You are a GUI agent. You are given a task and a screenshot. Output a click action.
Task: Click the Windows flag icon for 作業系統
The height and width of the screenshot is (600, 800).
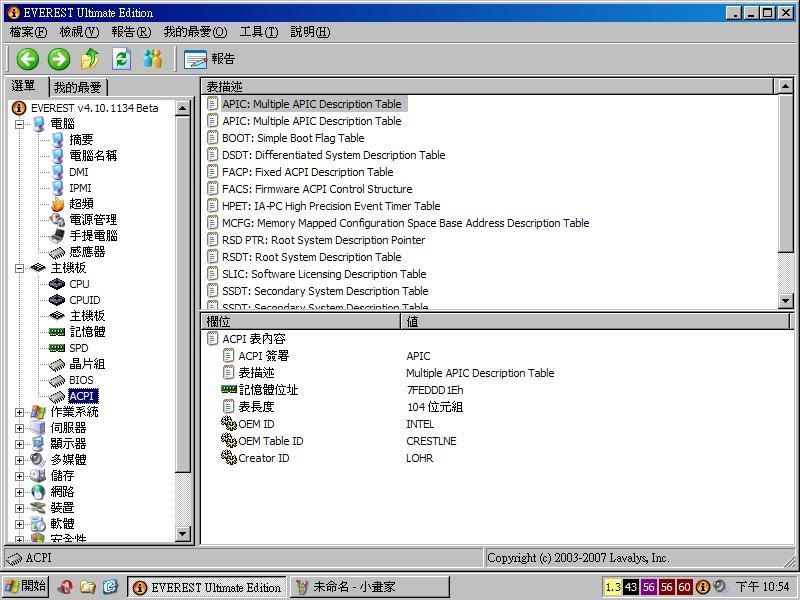pos(38,412)
